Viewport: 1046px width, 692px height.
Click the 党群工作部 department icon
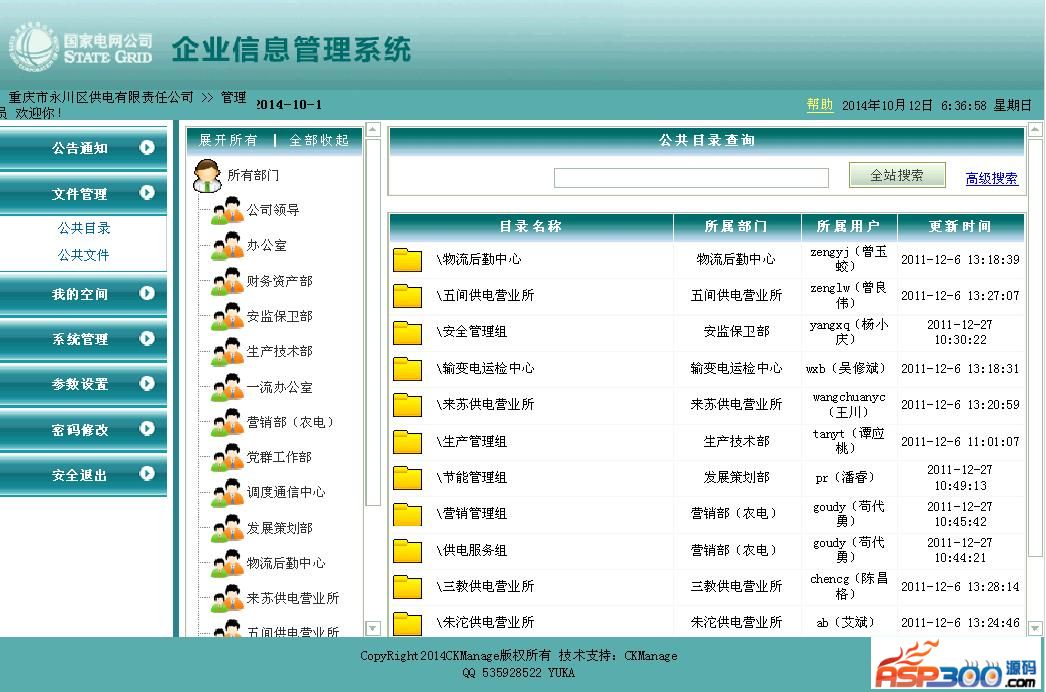227,457
